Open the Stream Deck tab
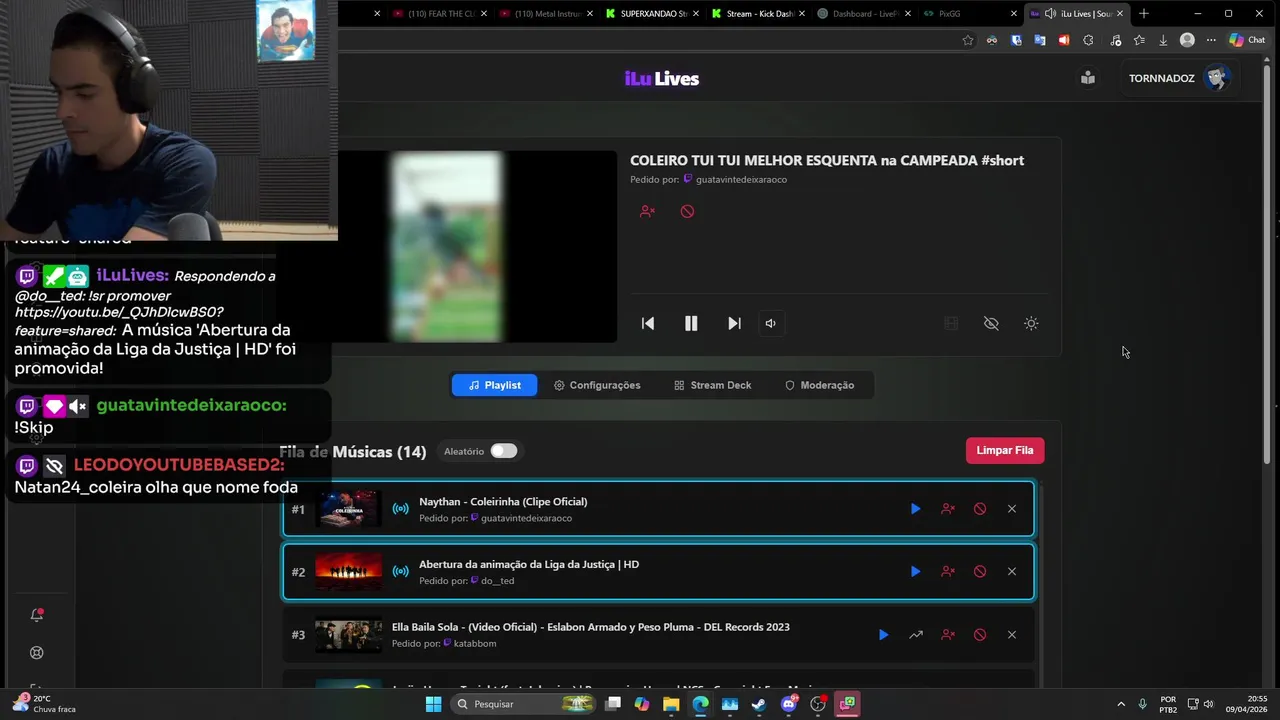This screenshot has width=1280, height=720. 712,385
